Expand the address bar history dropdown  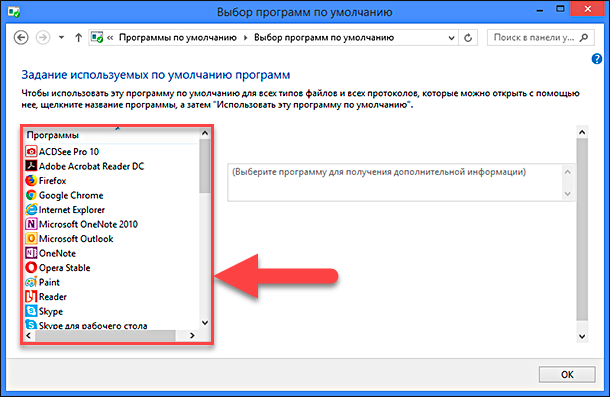451,38
